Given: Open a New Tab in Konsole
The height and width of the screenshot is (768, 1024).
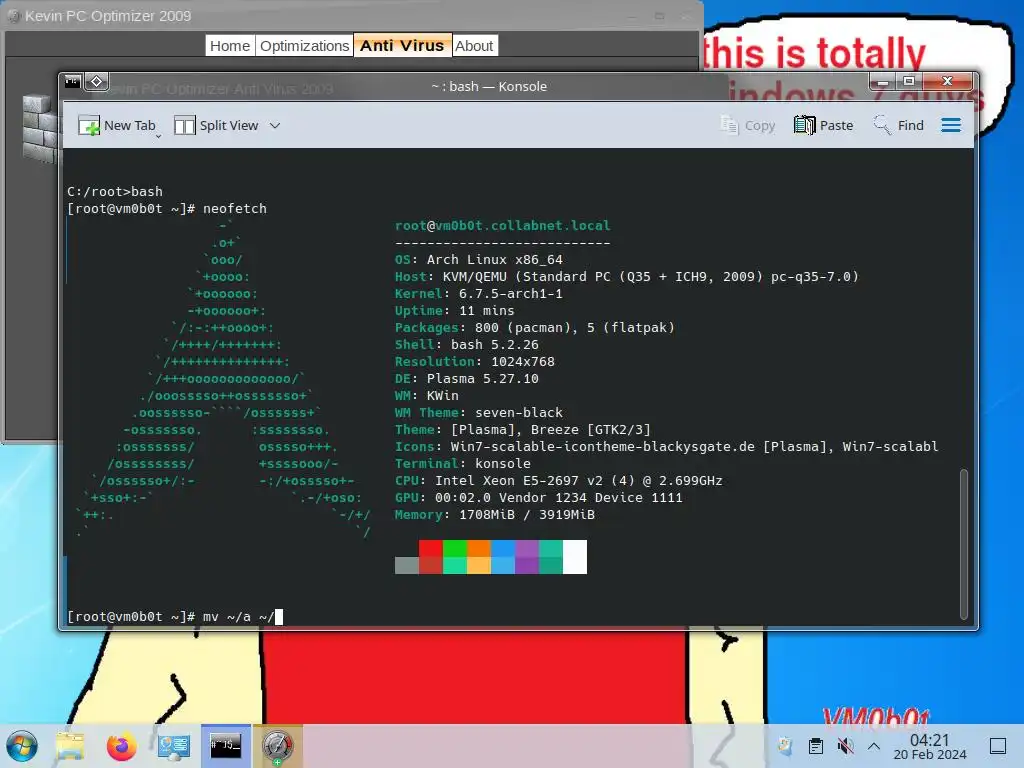Looking at the screenshot, I should [118, 125].
